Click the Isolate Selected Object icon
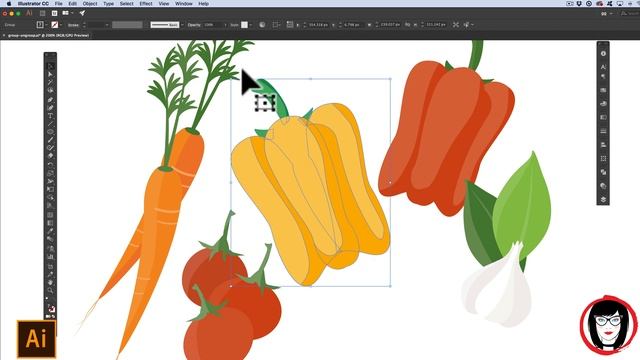640x360 pixels. 456,25
